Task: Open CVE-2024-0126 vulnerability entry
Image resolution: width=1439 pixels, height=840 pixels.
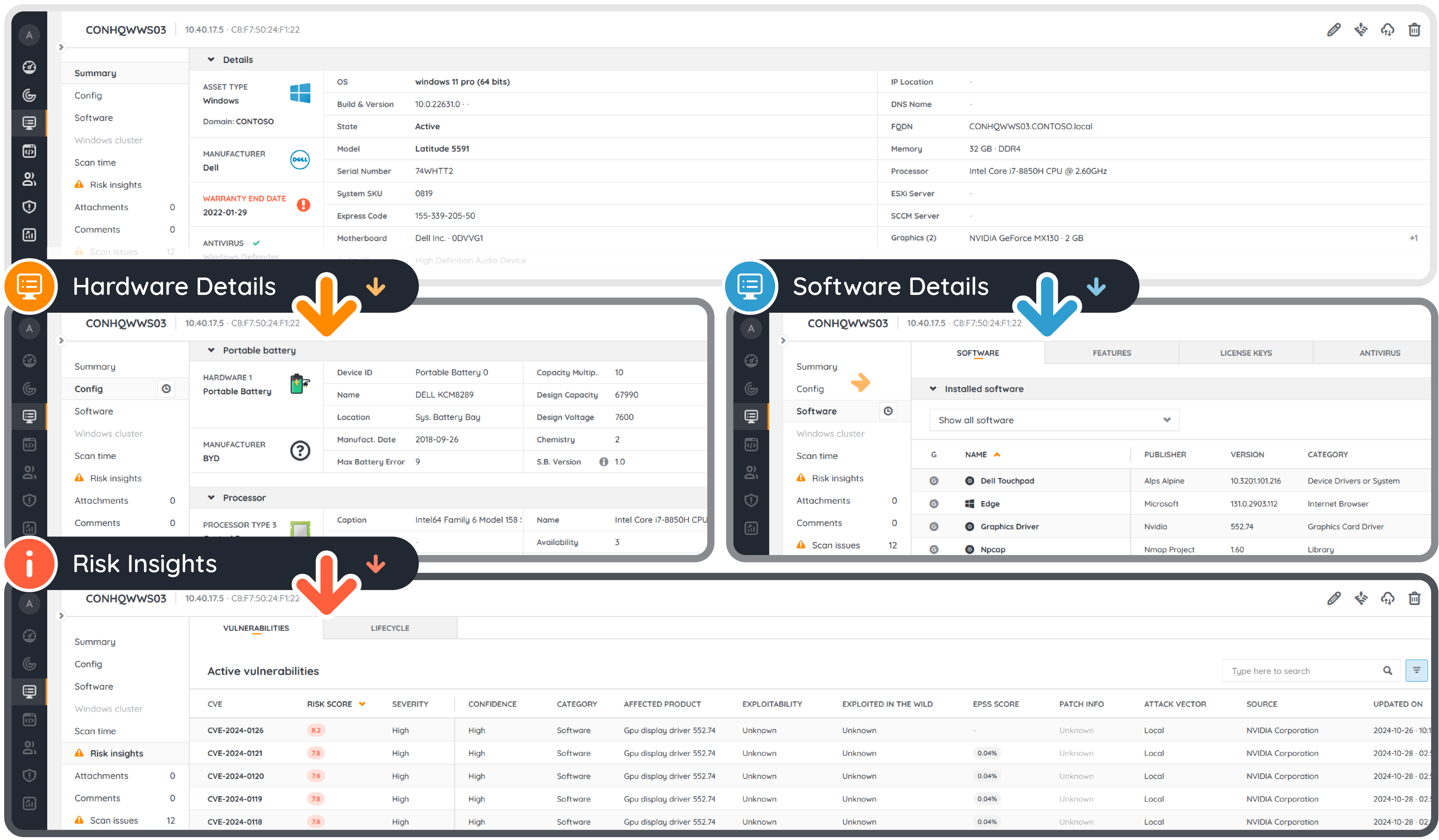Action: [235, 730]
